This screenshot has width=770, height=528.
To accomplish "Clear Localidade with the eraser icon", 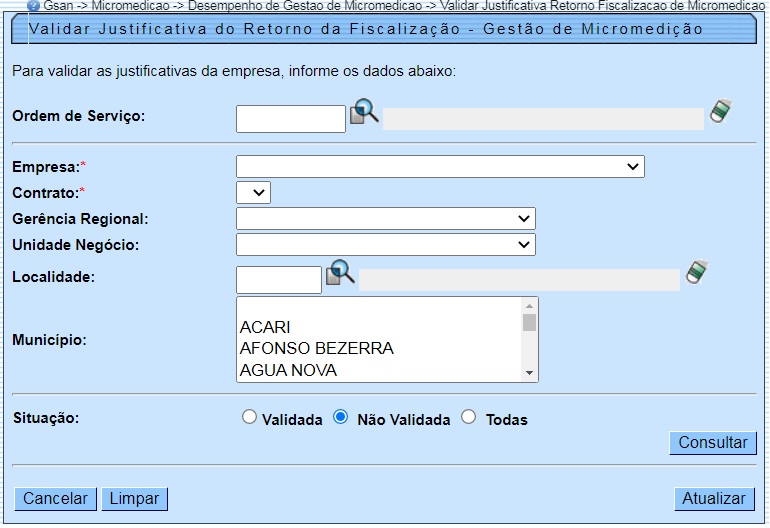I will point(697,272).
